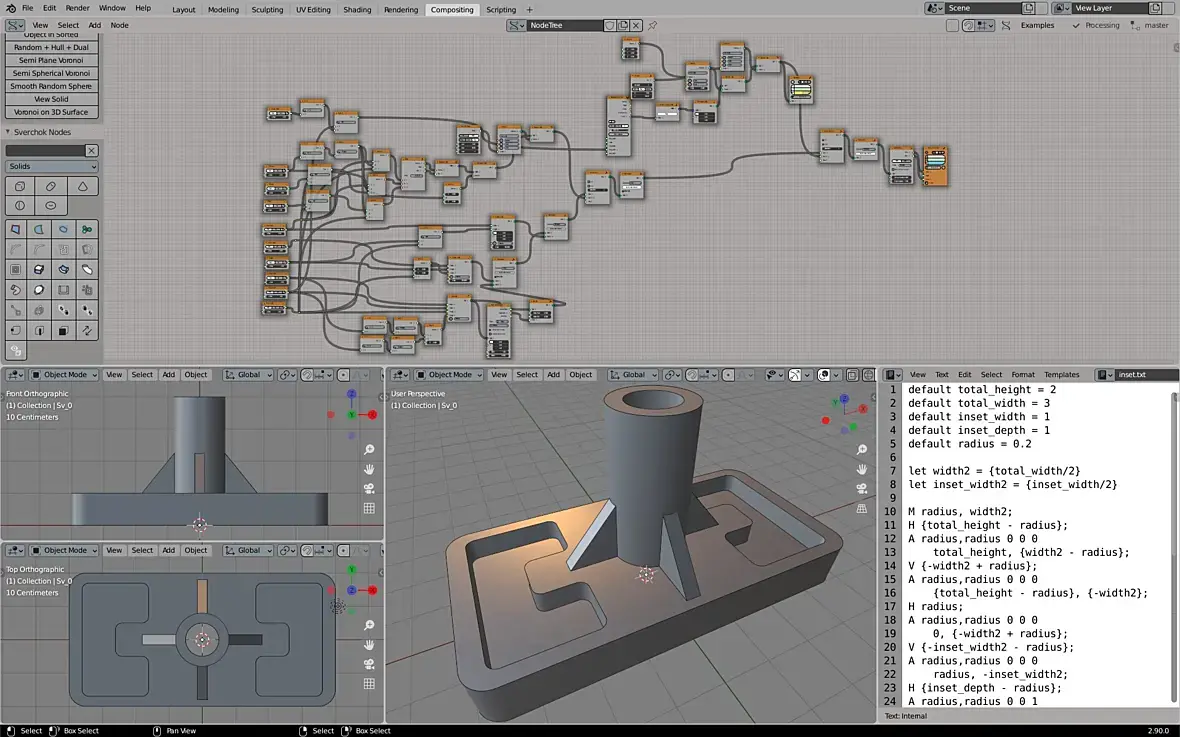Image resolution: width=1180 pixels, height=737 pixels.
Task: Click the zoom magnifier in the Front Orthographic view
Action: (369, 450)
